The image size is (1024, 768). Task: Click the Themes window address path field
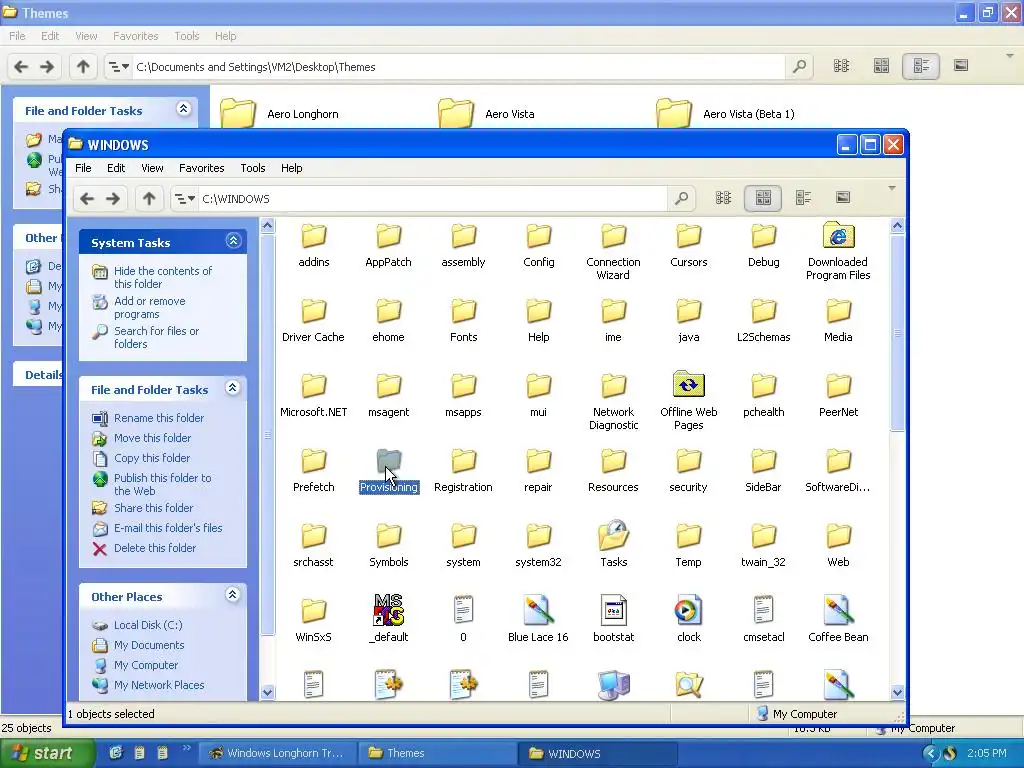(x=458, y=67)
